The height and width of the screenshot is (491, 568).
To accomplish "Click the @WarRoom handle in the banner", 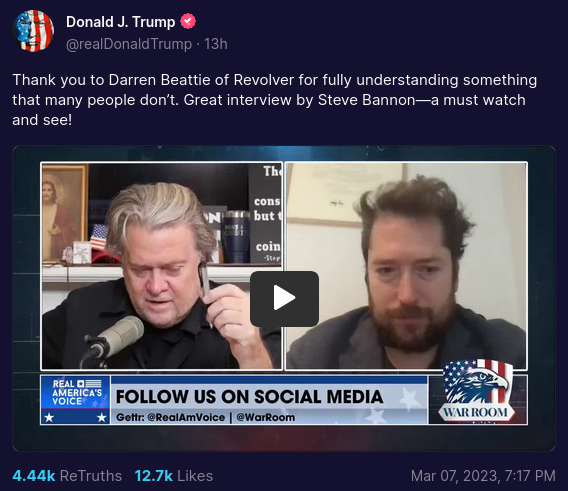I will 266,417.
